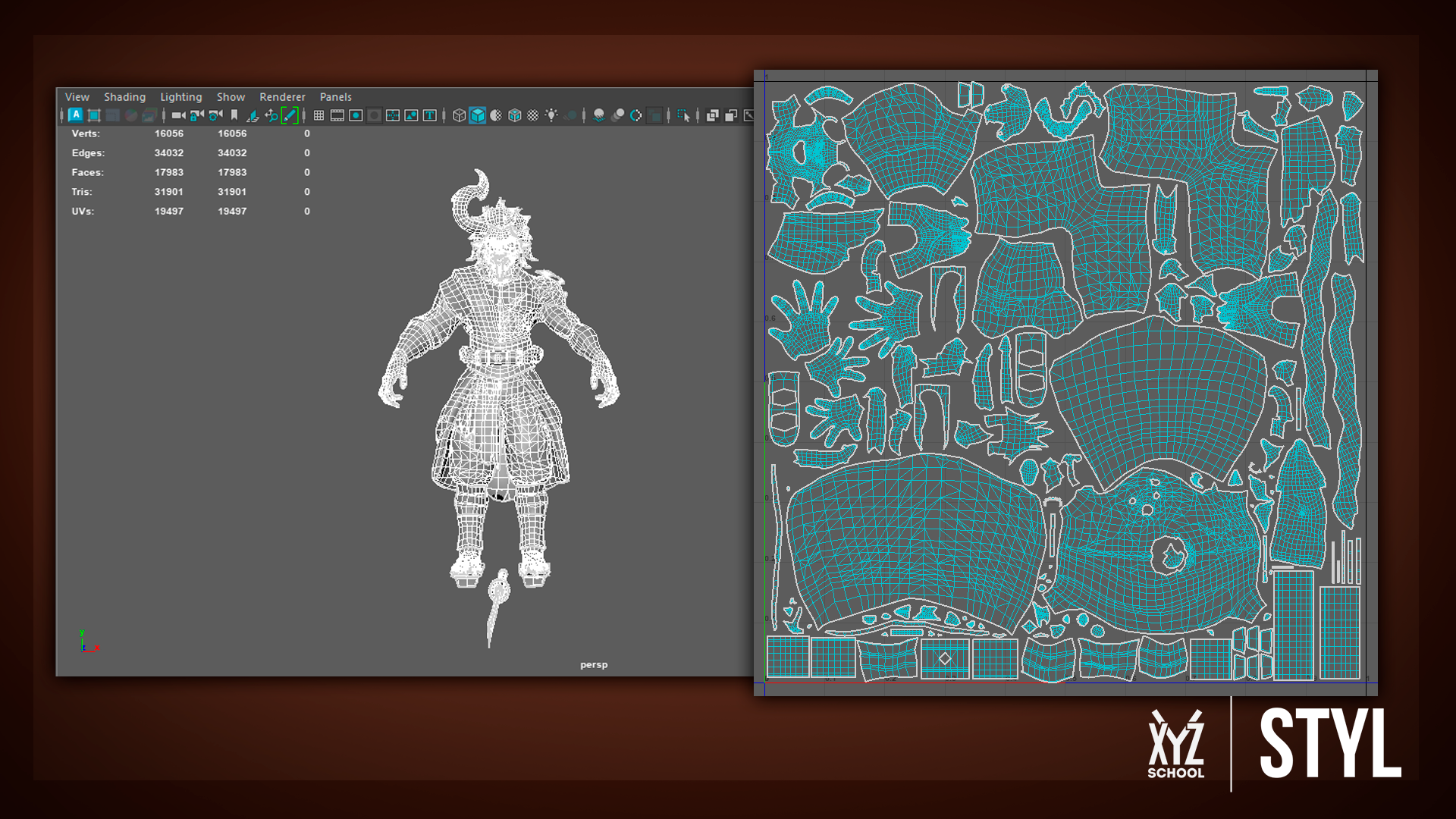Open the View menu
1456x819 pixels.
77,97
